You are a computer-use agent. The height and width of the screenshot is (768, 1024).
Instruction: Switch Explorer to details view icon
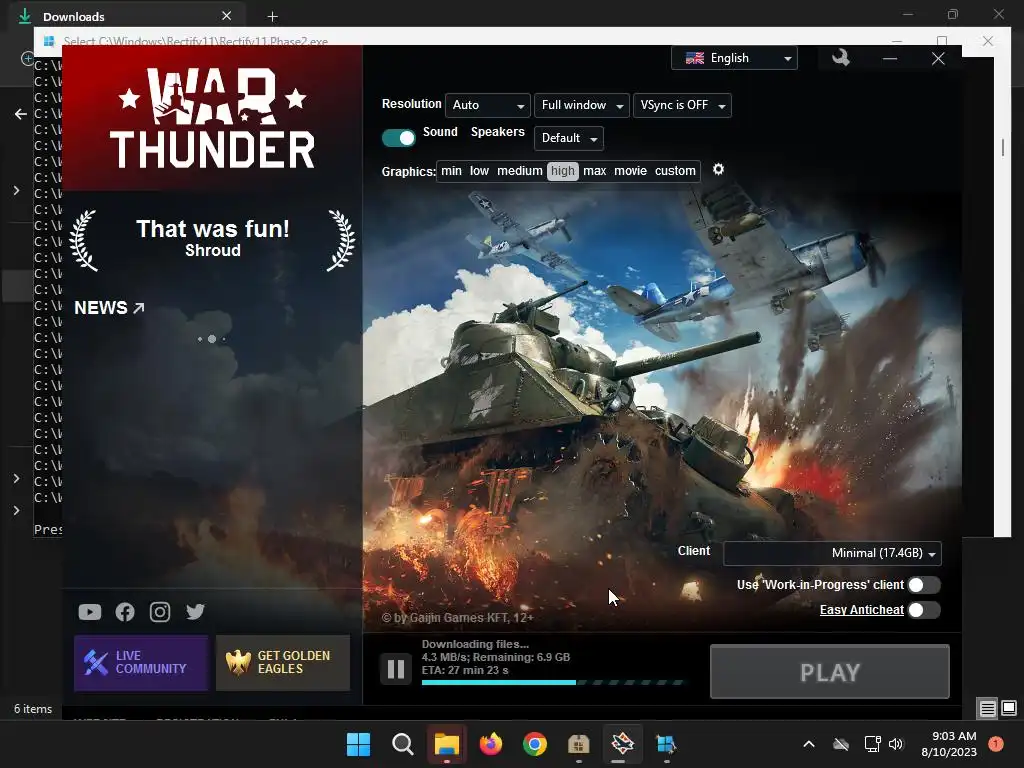click(x=987, y=709)
